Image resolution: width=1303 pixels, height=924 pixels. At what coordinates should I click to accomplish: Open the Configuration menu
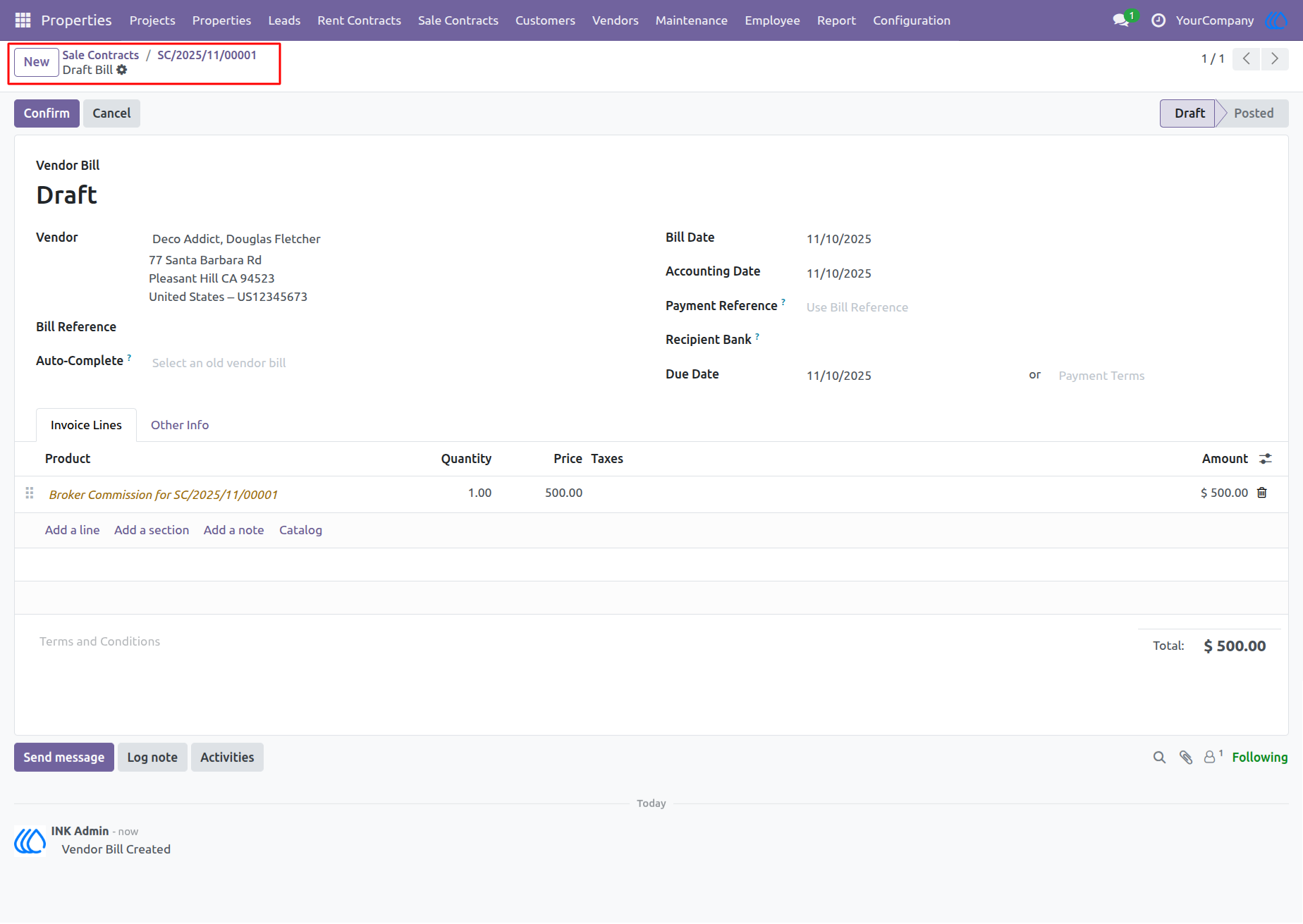(911, 20)
